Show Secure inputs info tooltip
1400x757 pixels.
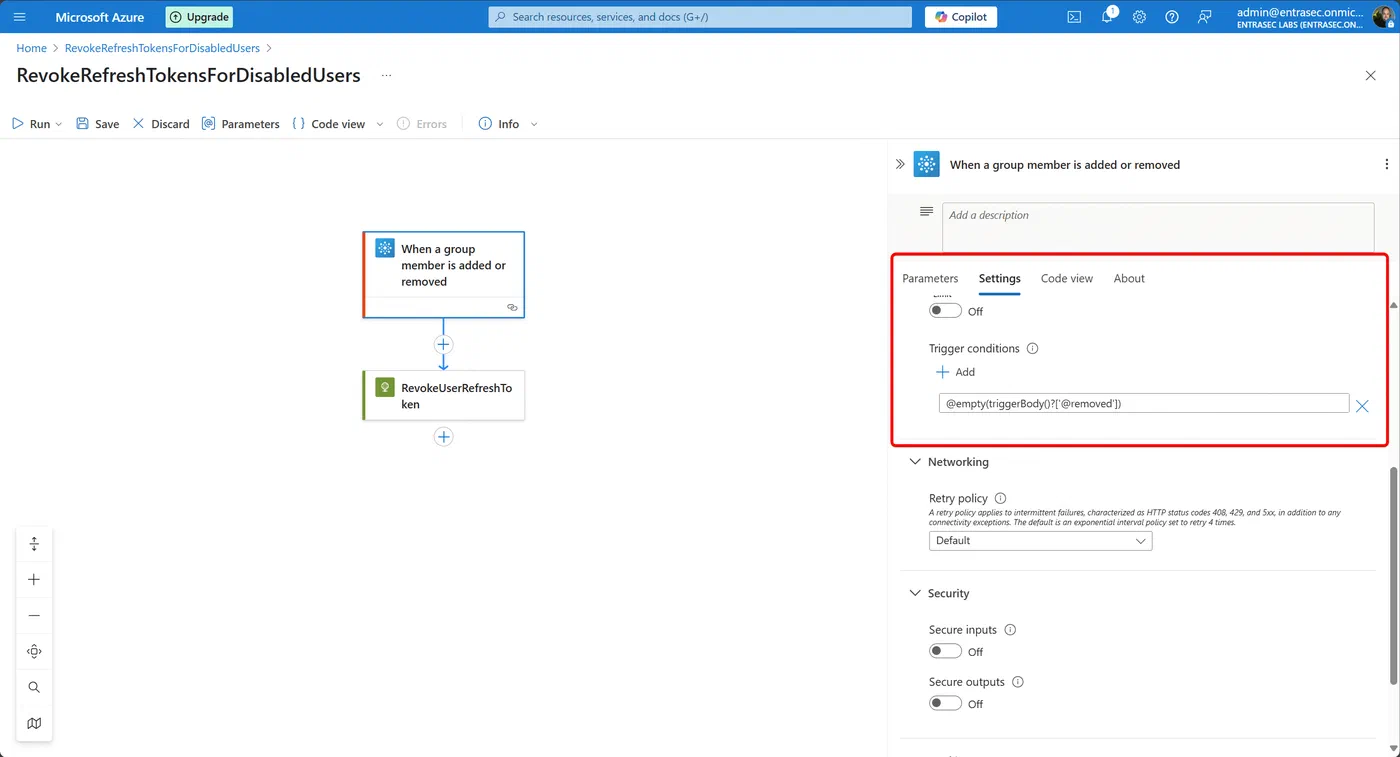tap(1010, 630)
